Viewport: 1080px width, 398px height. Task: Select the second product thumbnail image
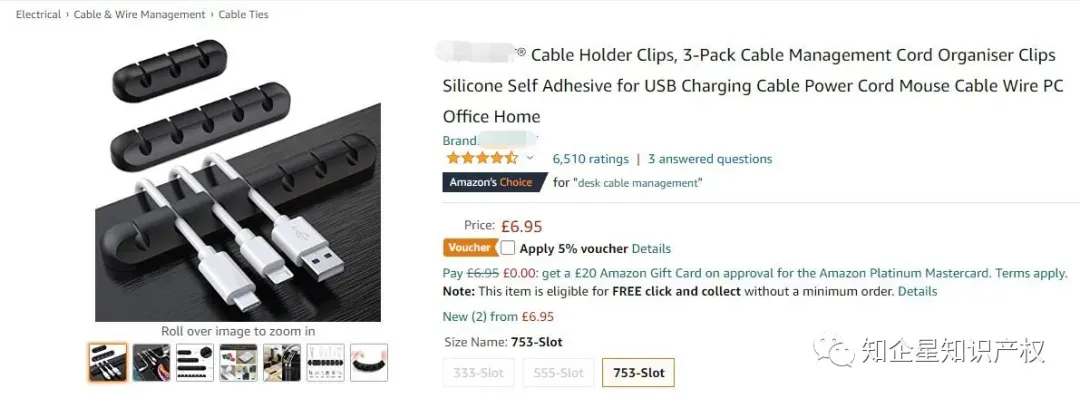(151, 363)
